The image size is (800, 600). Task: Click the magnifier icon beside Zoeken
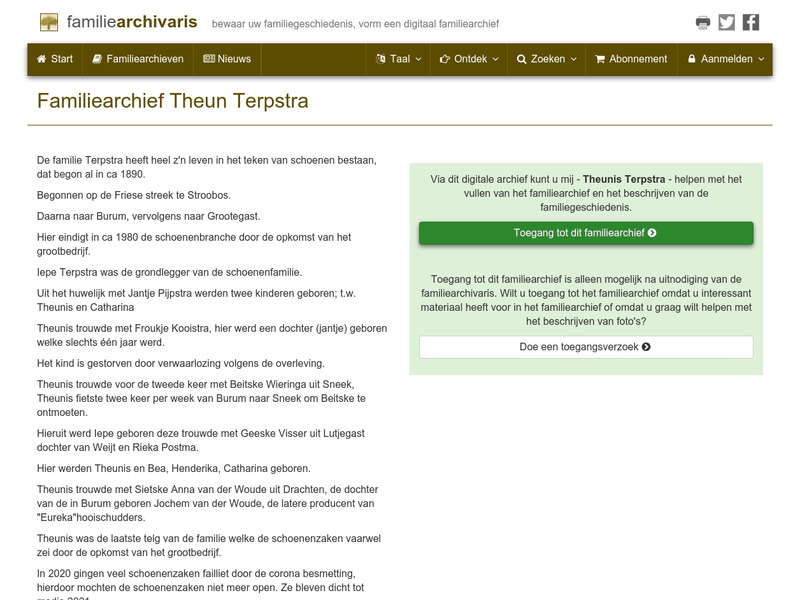click(x=522, y=59)
